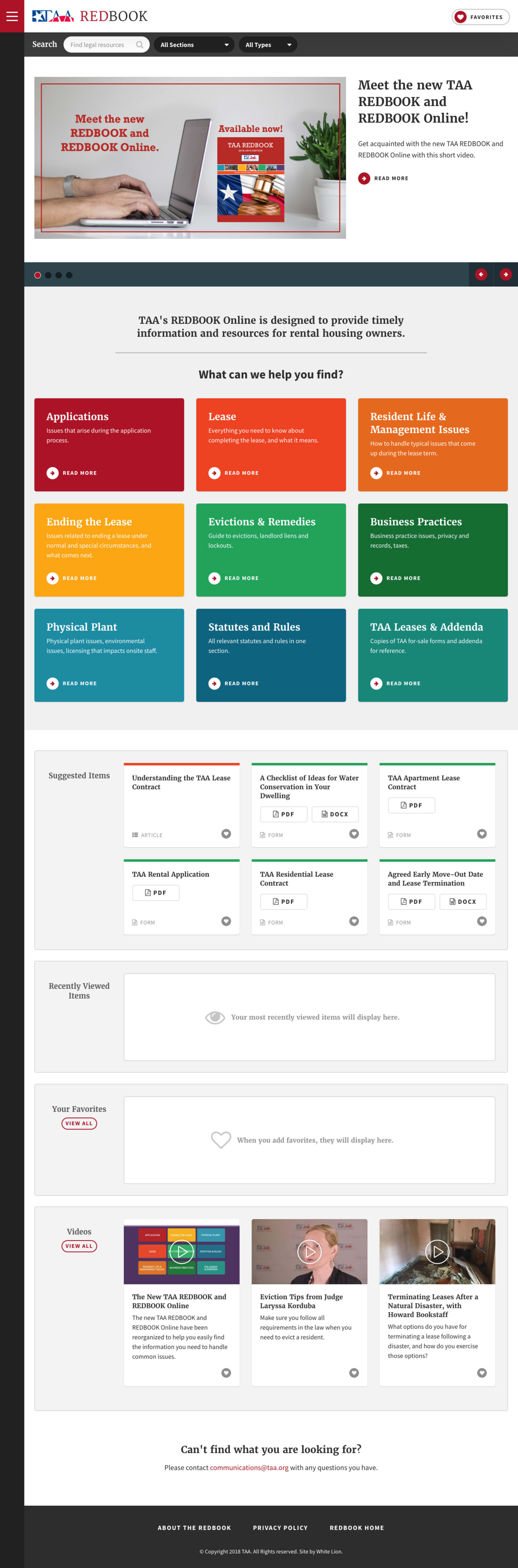Screen dimensions: 518x1568
Task: Download DOCX for Agreed Early Move-Out Date
Action: (463, 902)
